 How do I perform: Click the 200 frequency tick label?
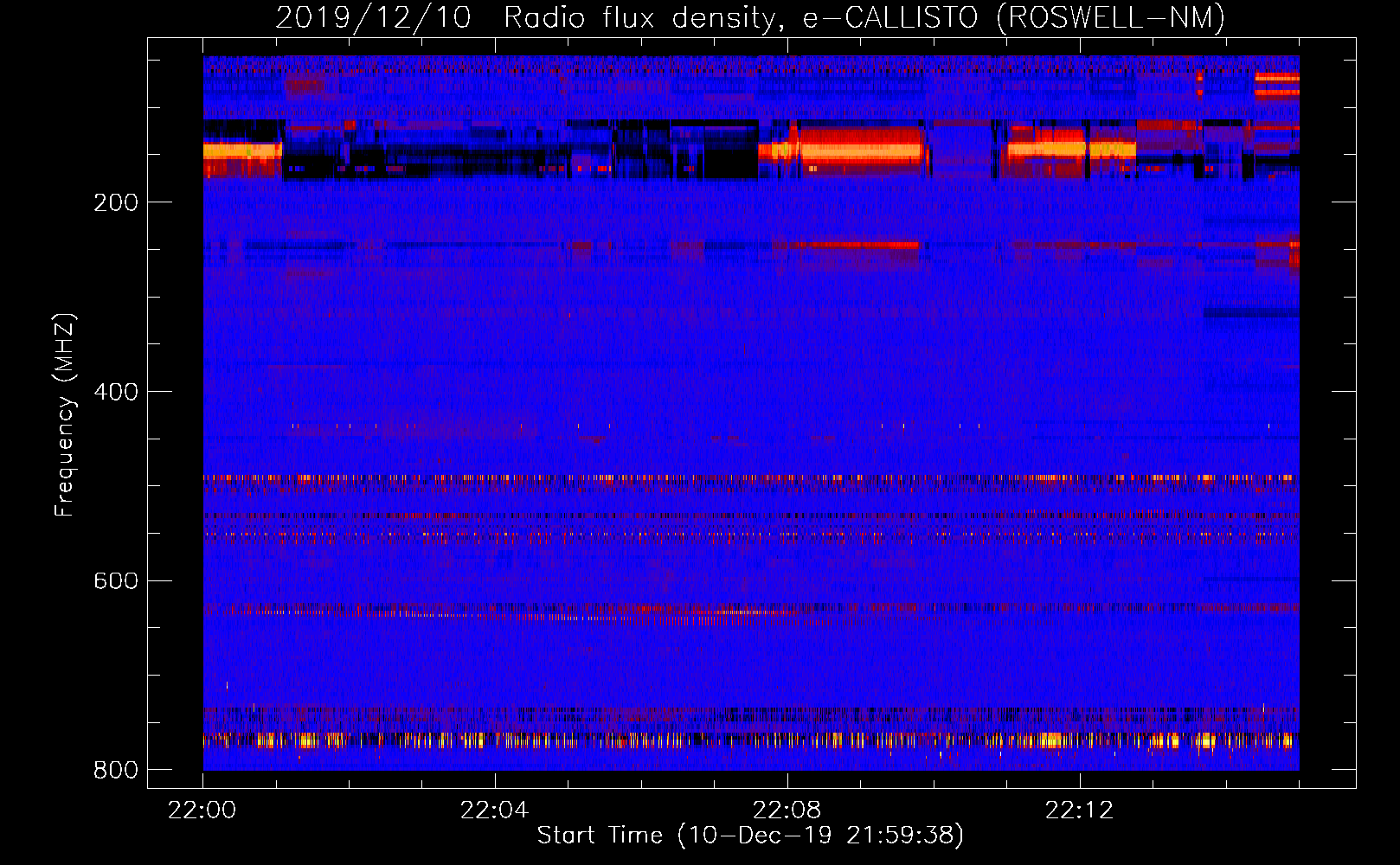116,202
